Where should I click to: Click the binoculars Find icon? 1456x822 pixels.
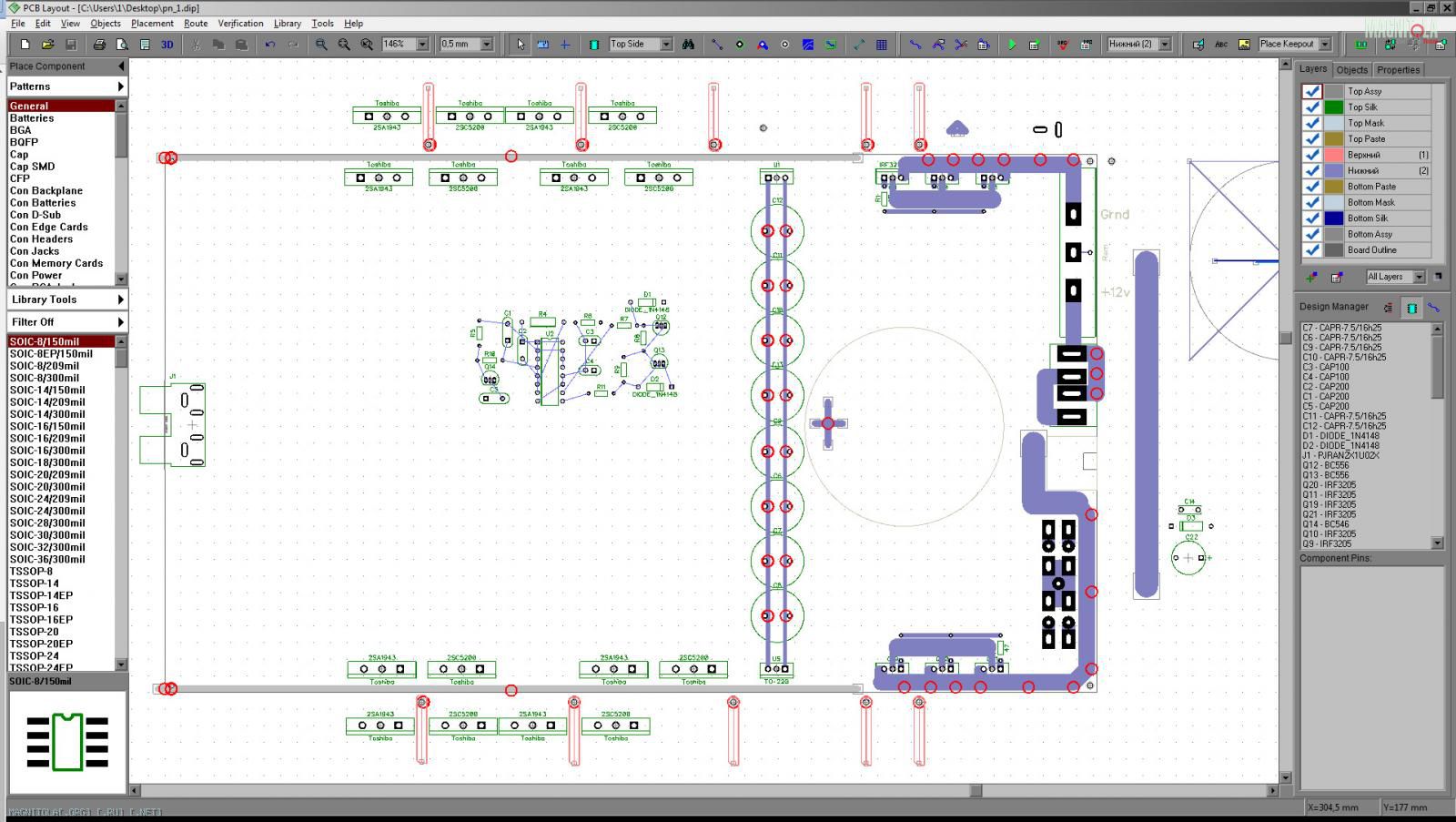click(x=689, y=44)
